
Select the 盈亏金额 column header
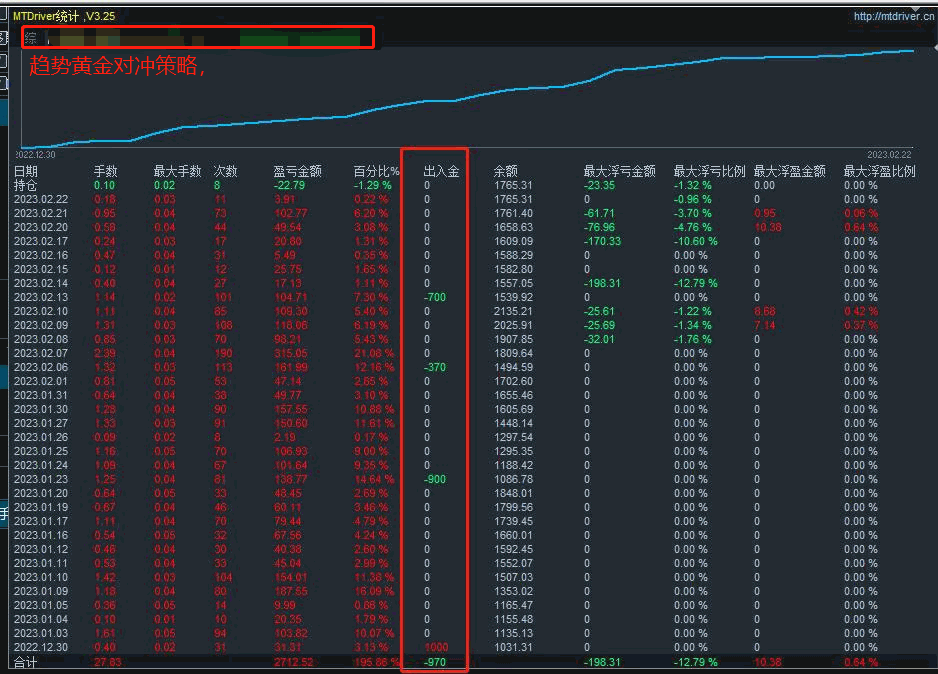click(x=297, y=171)
